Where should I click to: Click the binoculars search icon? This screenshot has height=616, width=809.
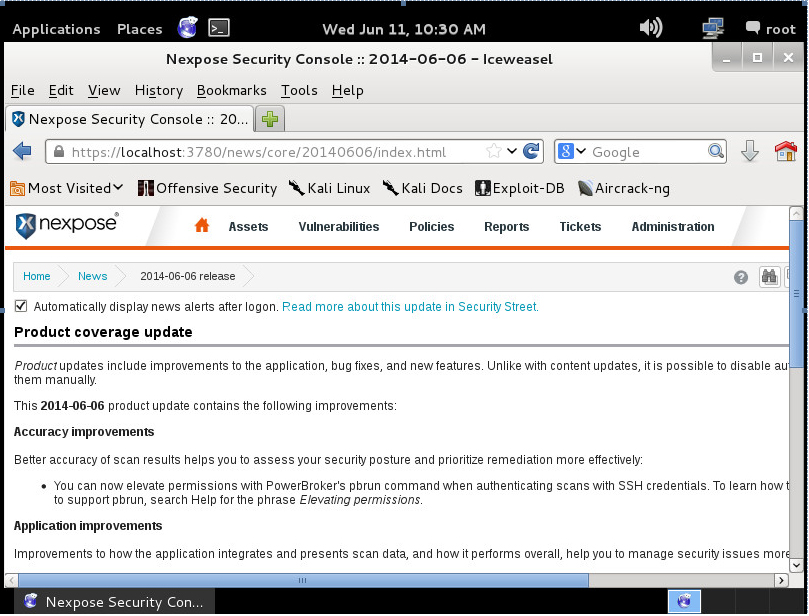769,277
